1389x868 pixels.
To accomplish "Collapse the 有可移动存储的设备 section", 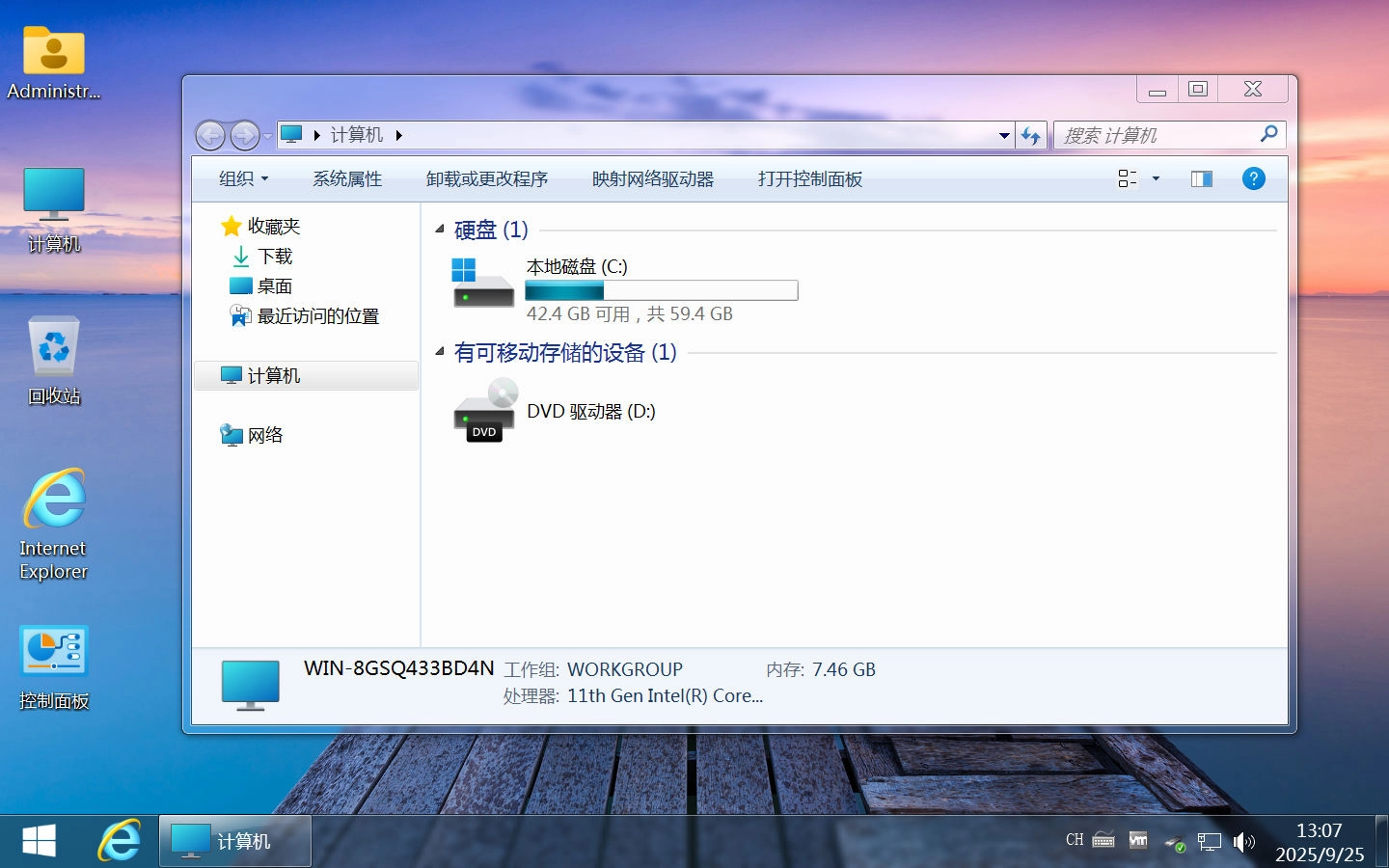I will point(440,353).
